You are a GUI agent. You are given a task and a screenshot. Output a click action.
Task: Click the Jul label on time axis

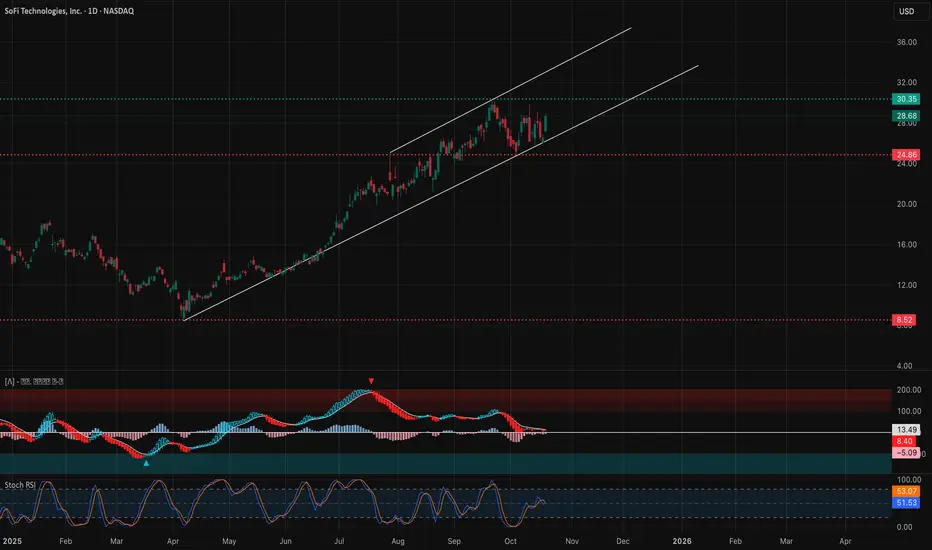pos(339,541)
